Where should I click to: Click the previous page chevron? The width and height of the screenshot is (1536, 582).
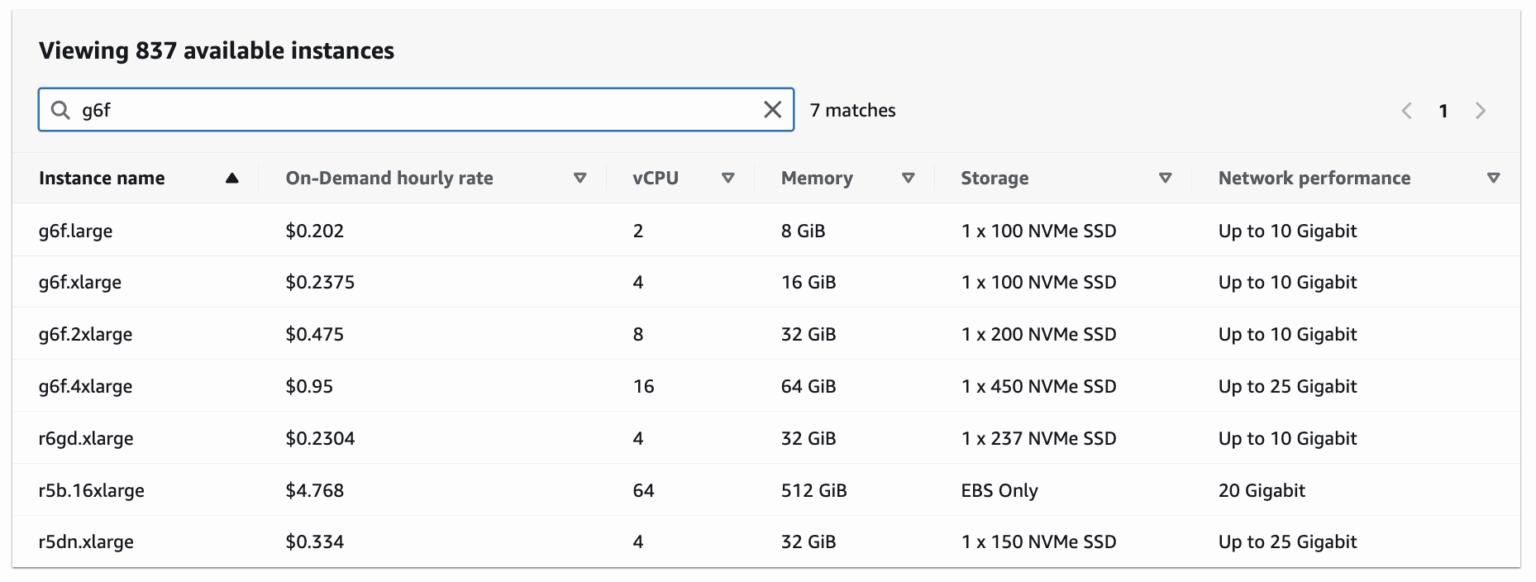tap(1406, 110)
